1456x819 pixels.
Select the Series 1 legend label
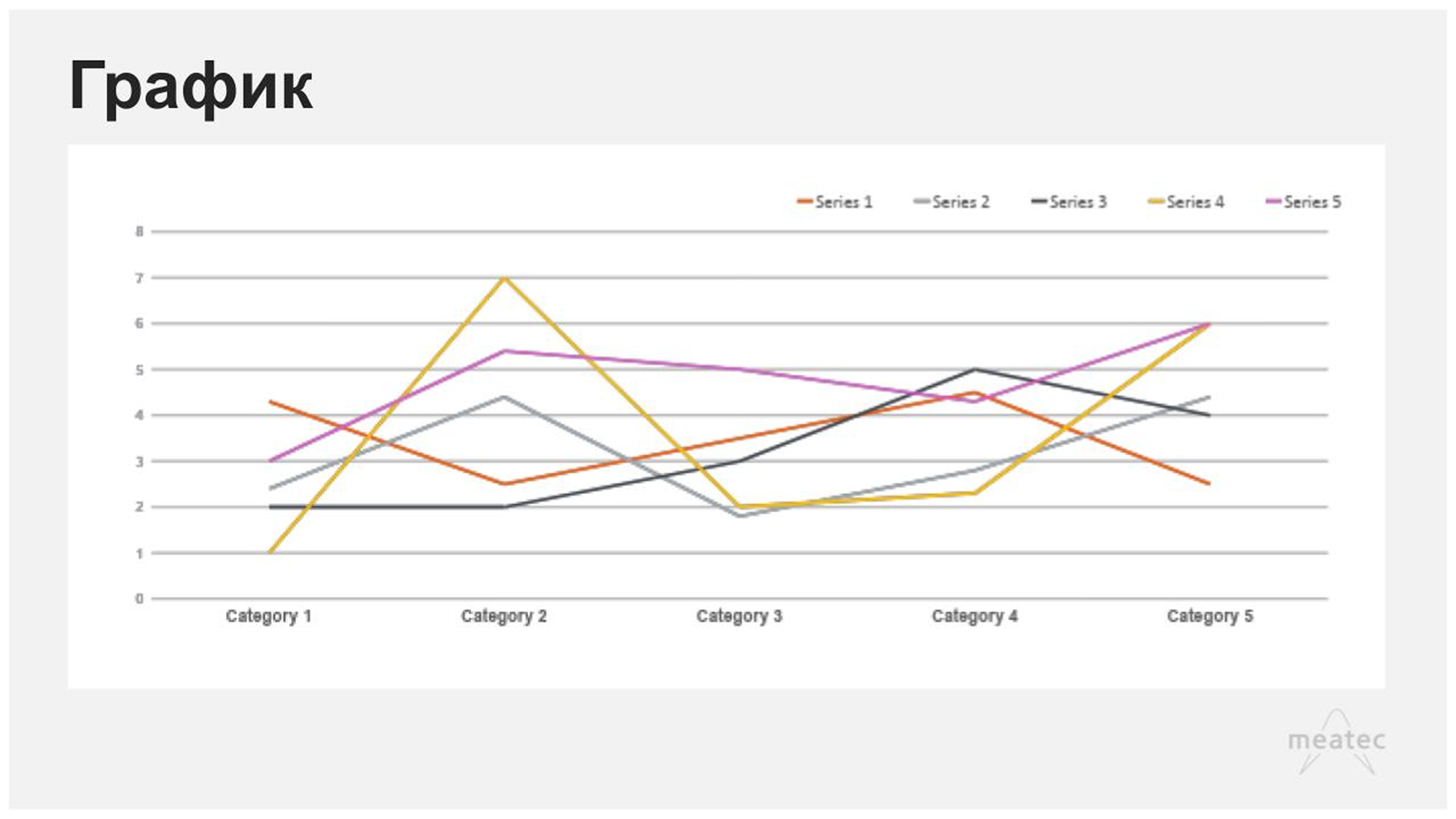[844, 202]
